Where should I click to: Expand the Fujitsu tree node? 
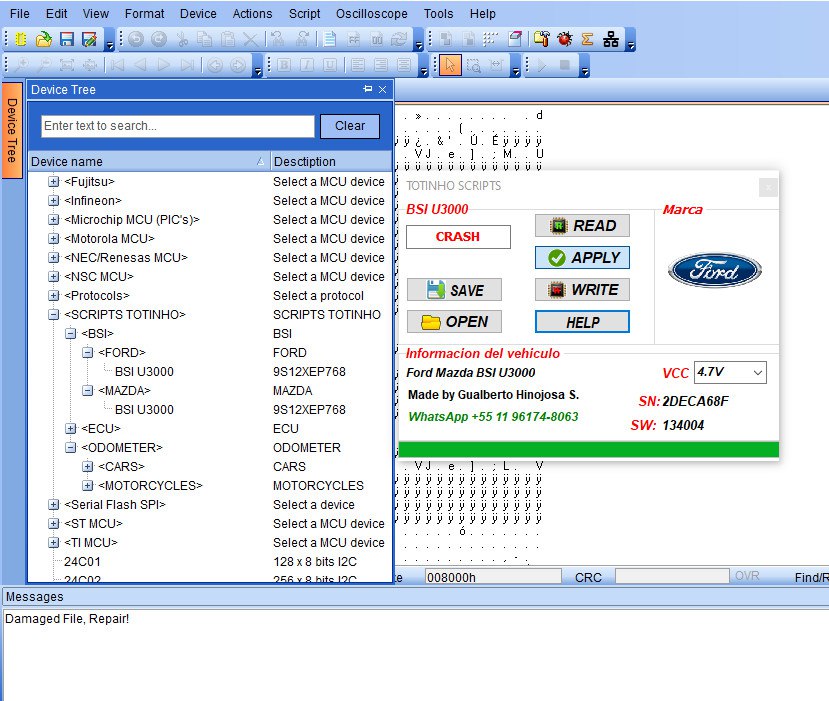[x=54, y=182]
